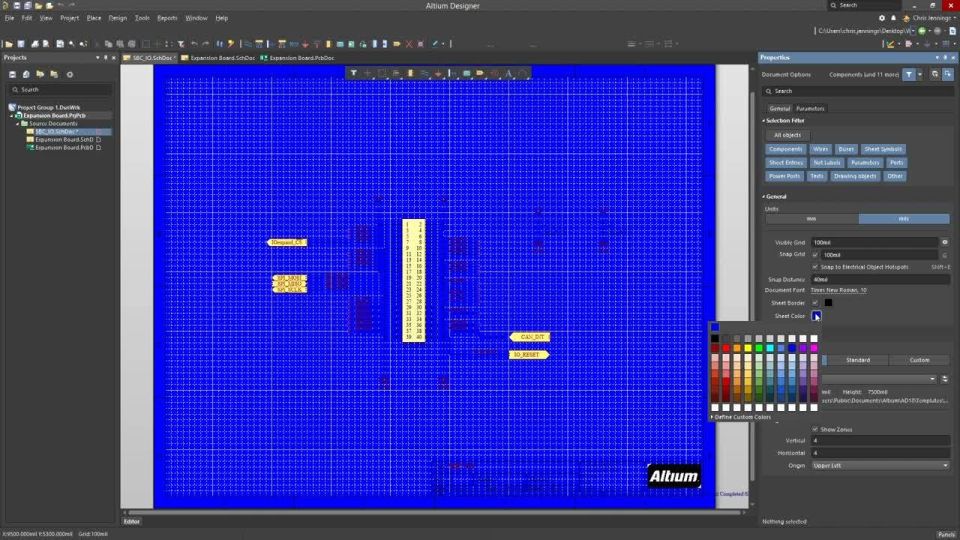Click the top-right settings gear icon
960x540 pixels.
(882, 18)
